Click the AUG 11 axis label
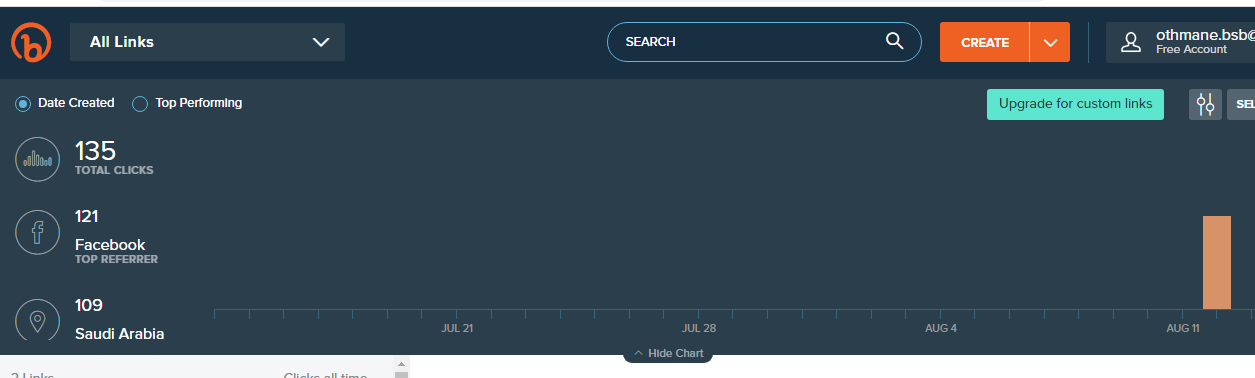1255x378 pixels. pos(1183,328)
